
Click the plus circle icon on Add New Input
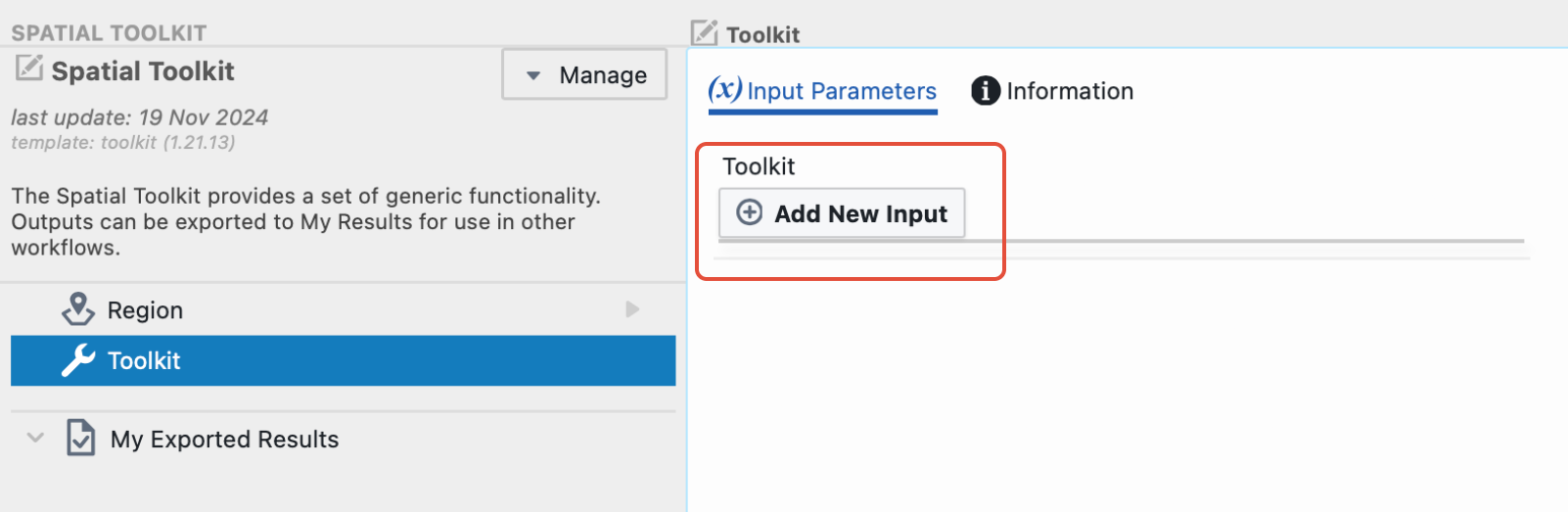pyautogui.click(x=749, y=212)
